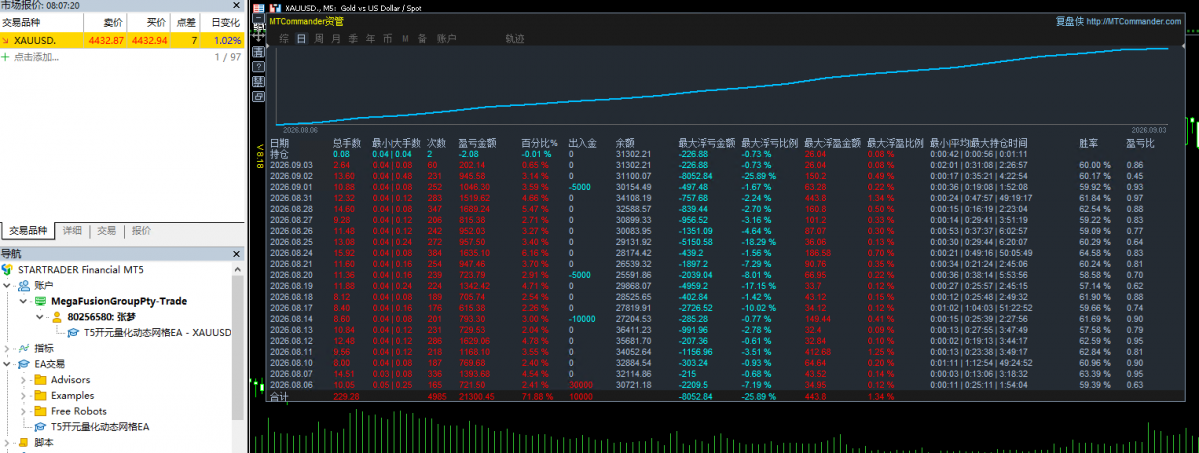Viewport: 1199px width, 453px height.
Task: Click the Examples folder icon
Action: [40, 396]
